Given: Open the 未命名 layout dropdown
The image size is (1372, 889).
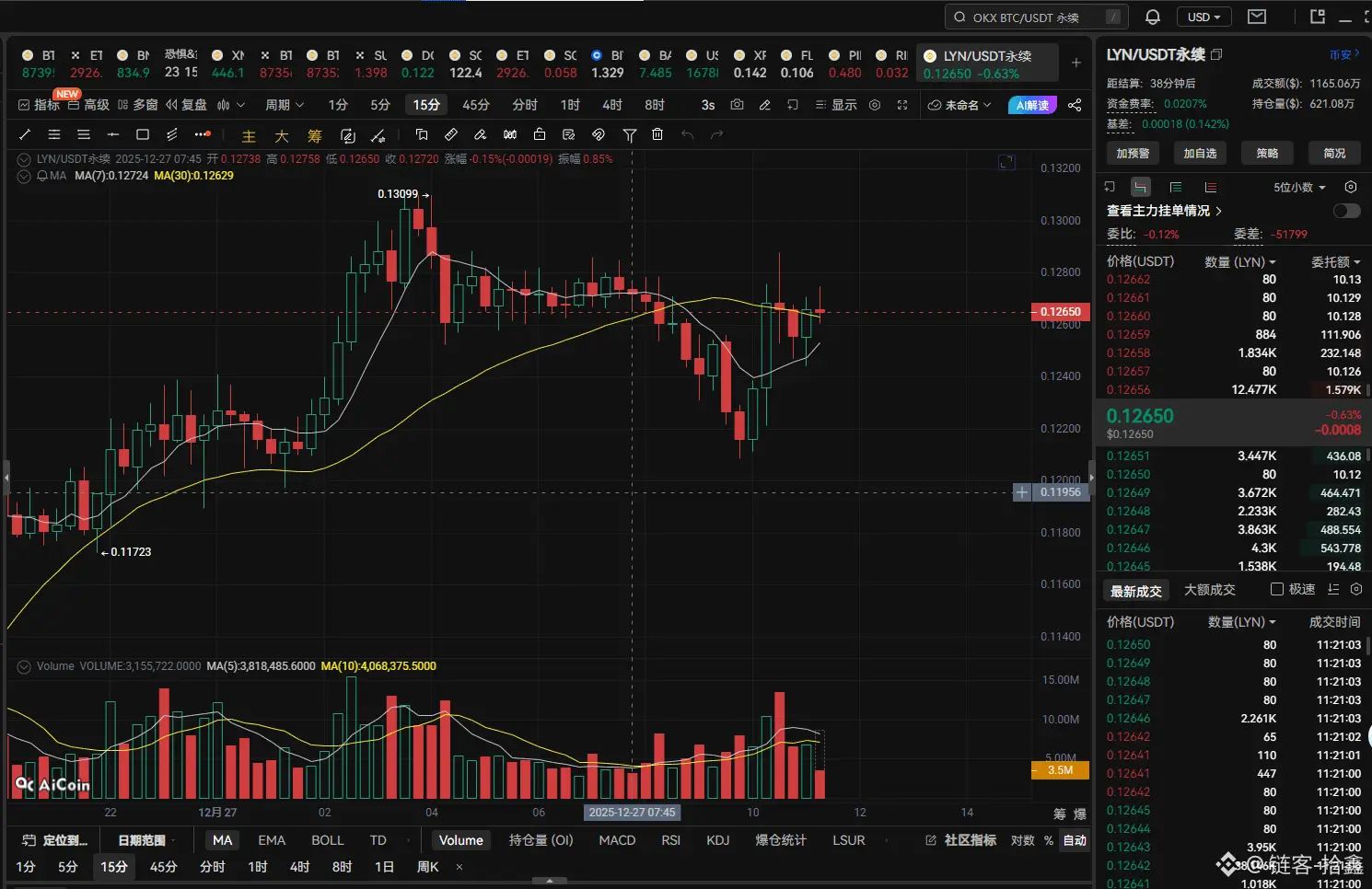Looking at the screenshot, I should click(959, 105).
